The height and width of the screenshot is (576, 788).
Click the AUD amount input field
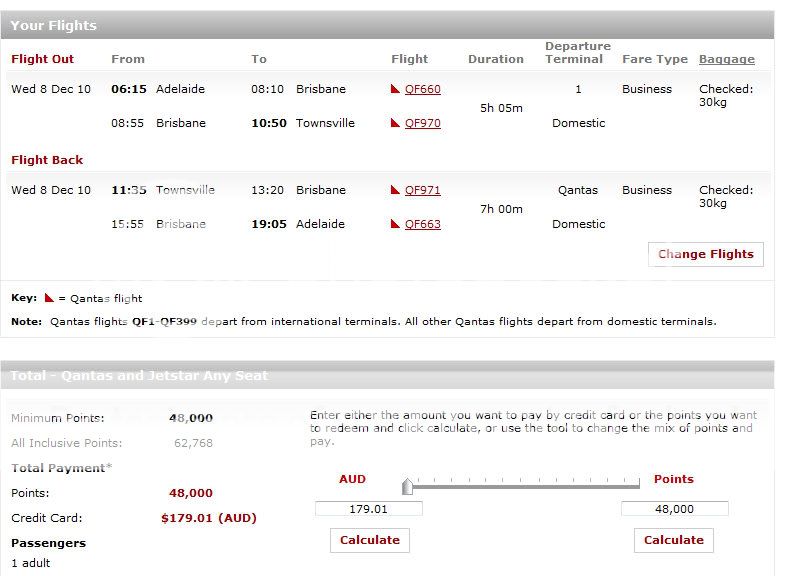pyautogui.click(x=368, y=509)
